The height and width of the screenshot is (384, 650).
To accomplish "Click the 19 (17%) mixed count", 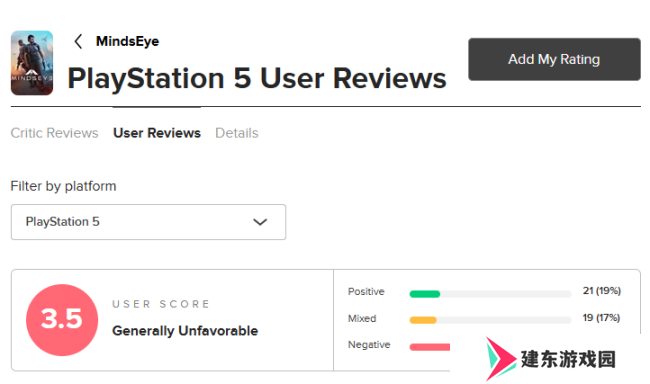I will tap(601, 318).
